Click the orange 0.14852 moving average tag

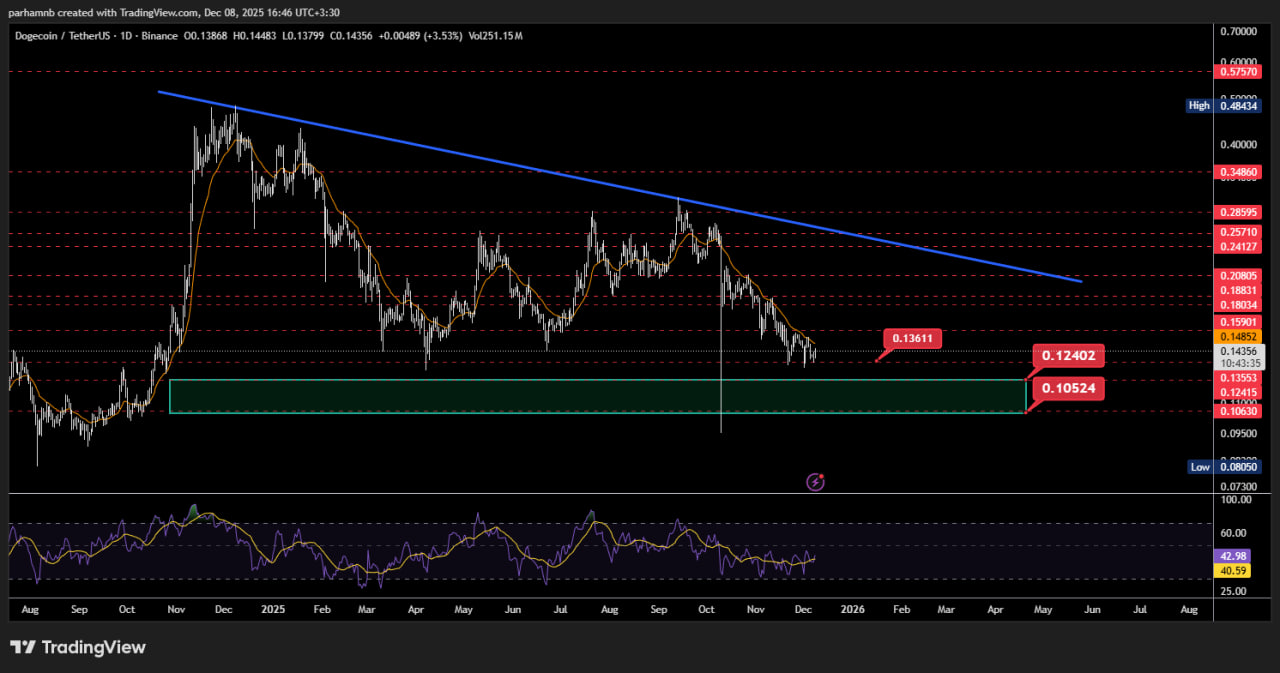(1240, 337)
